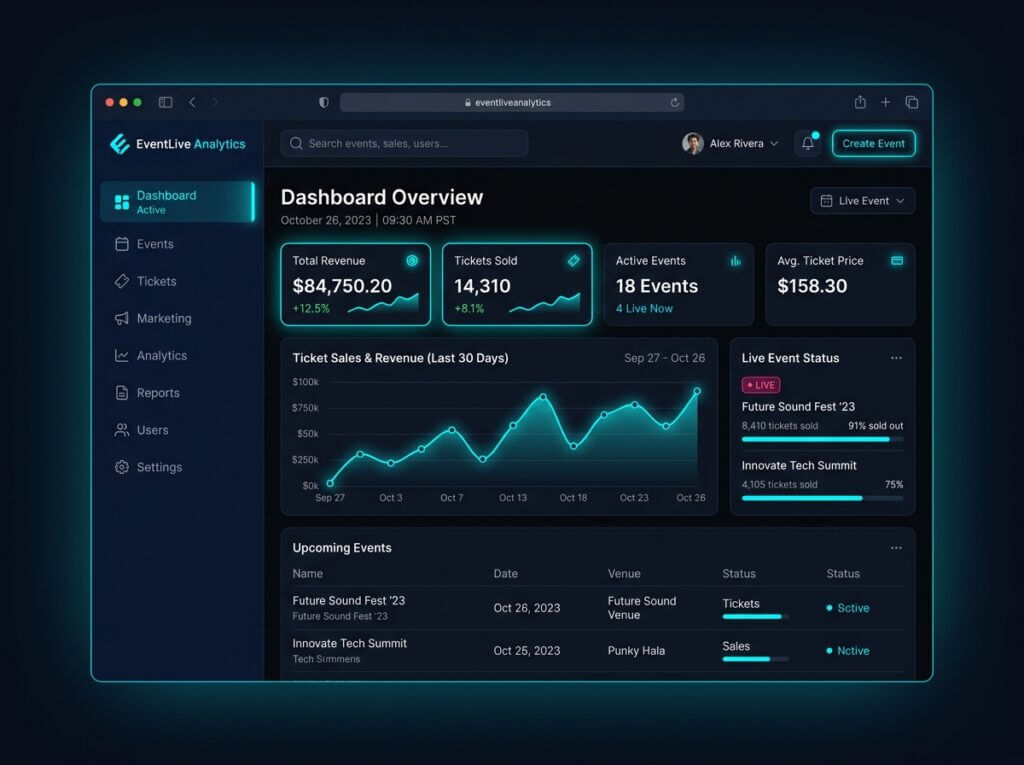Open Innovate Tech Summit table row
This screenshot has width=1024, height=765.
coord(598,651)
